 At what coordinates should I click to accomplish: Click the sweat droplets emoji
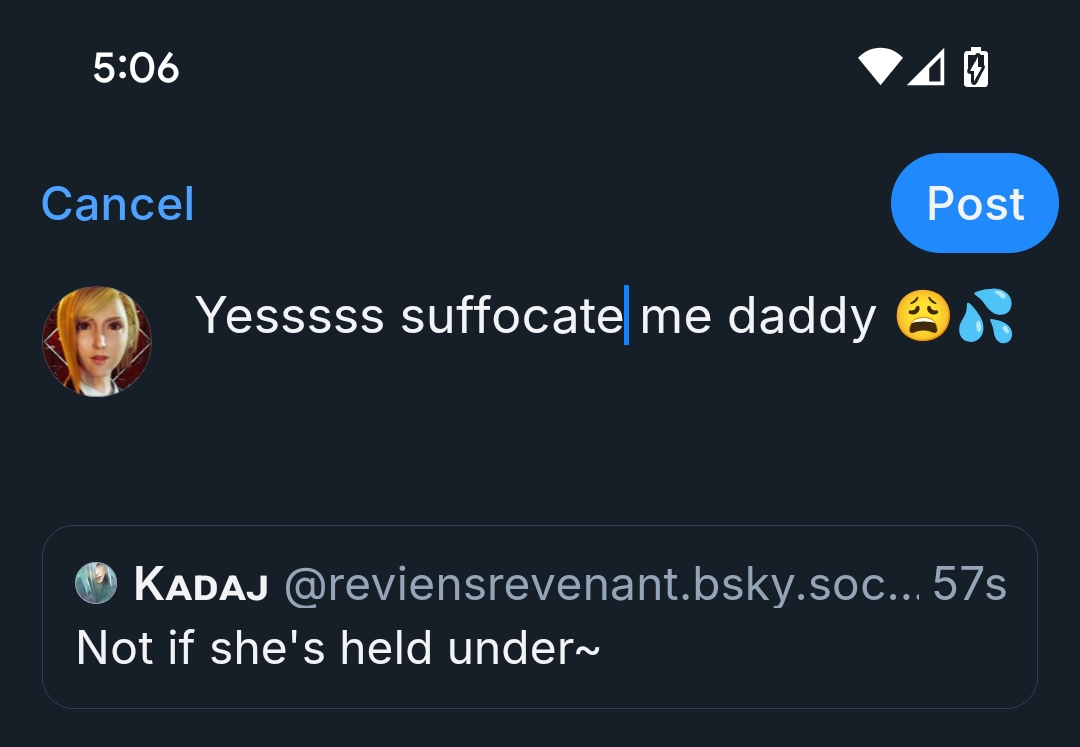986,317
